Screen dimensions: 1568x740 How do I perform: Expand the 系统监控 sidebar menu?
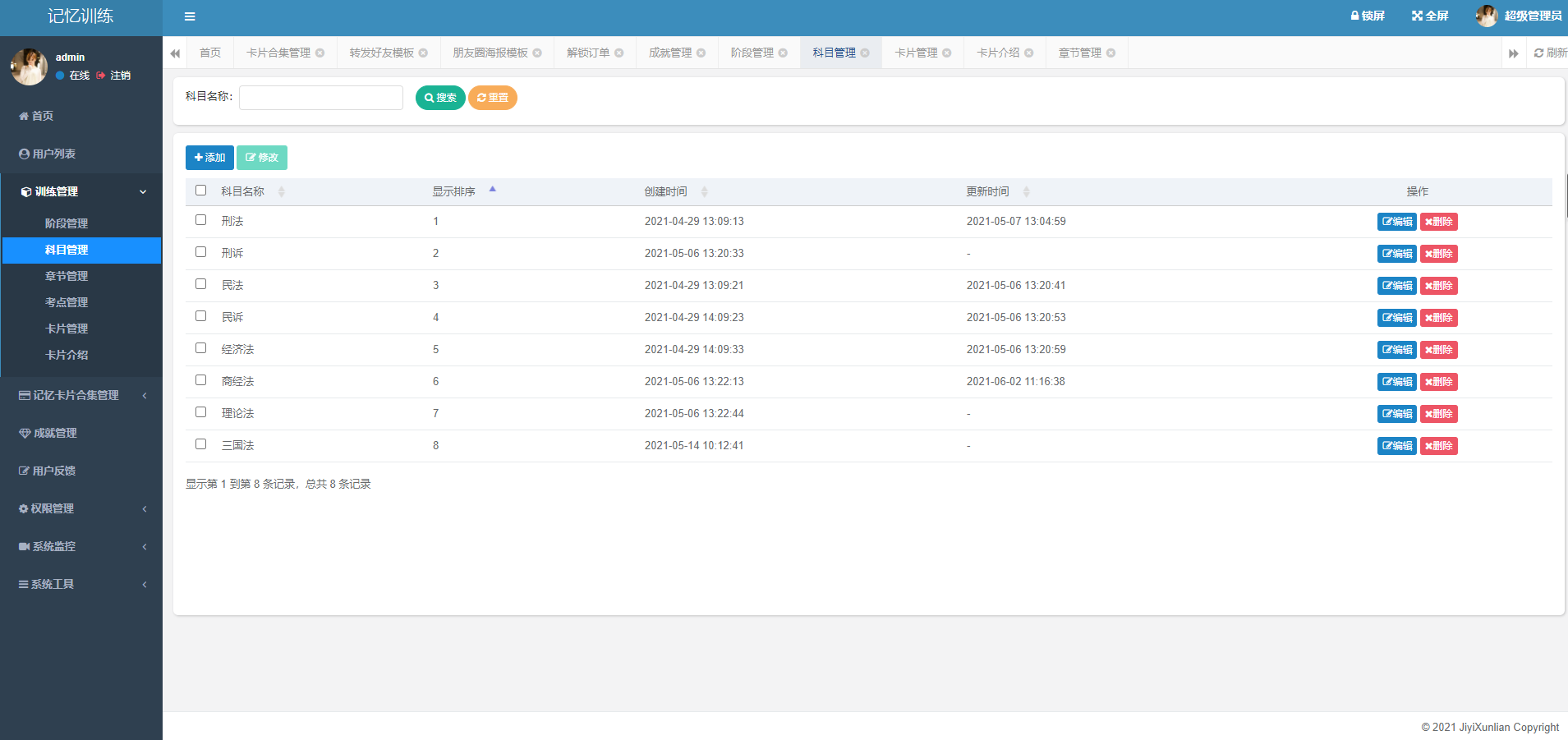click(x=81, y=546)
